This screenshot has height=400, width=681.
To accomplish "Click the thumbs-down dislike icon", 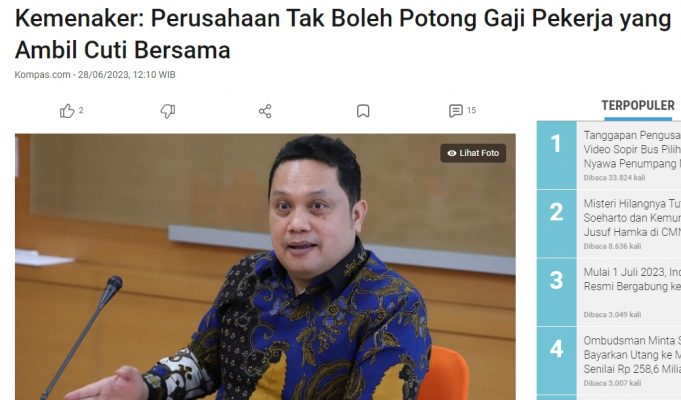I will coord(168,111).
